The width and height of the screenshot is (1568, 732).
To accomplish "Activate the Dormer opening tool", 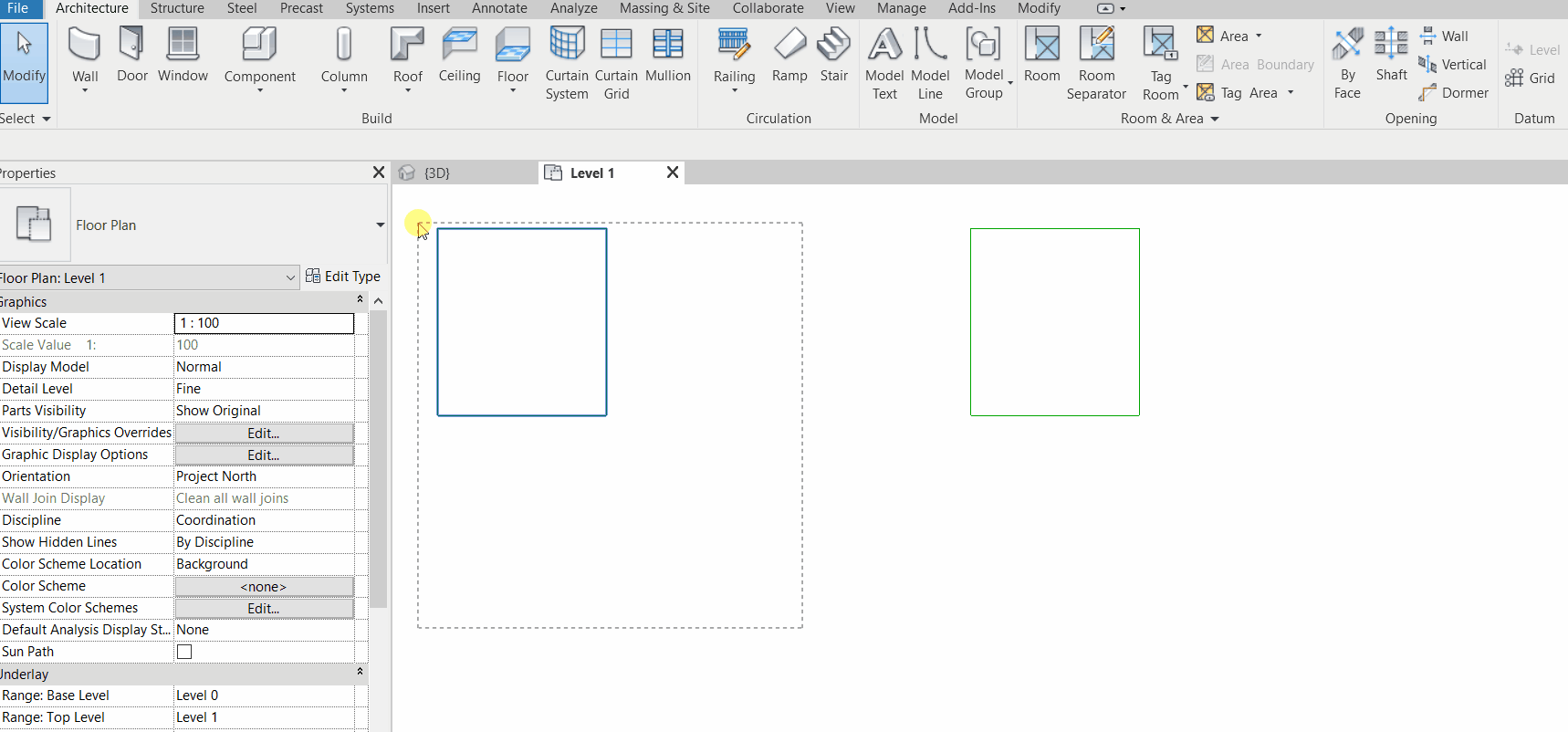I will click(x=1454, y=93).
